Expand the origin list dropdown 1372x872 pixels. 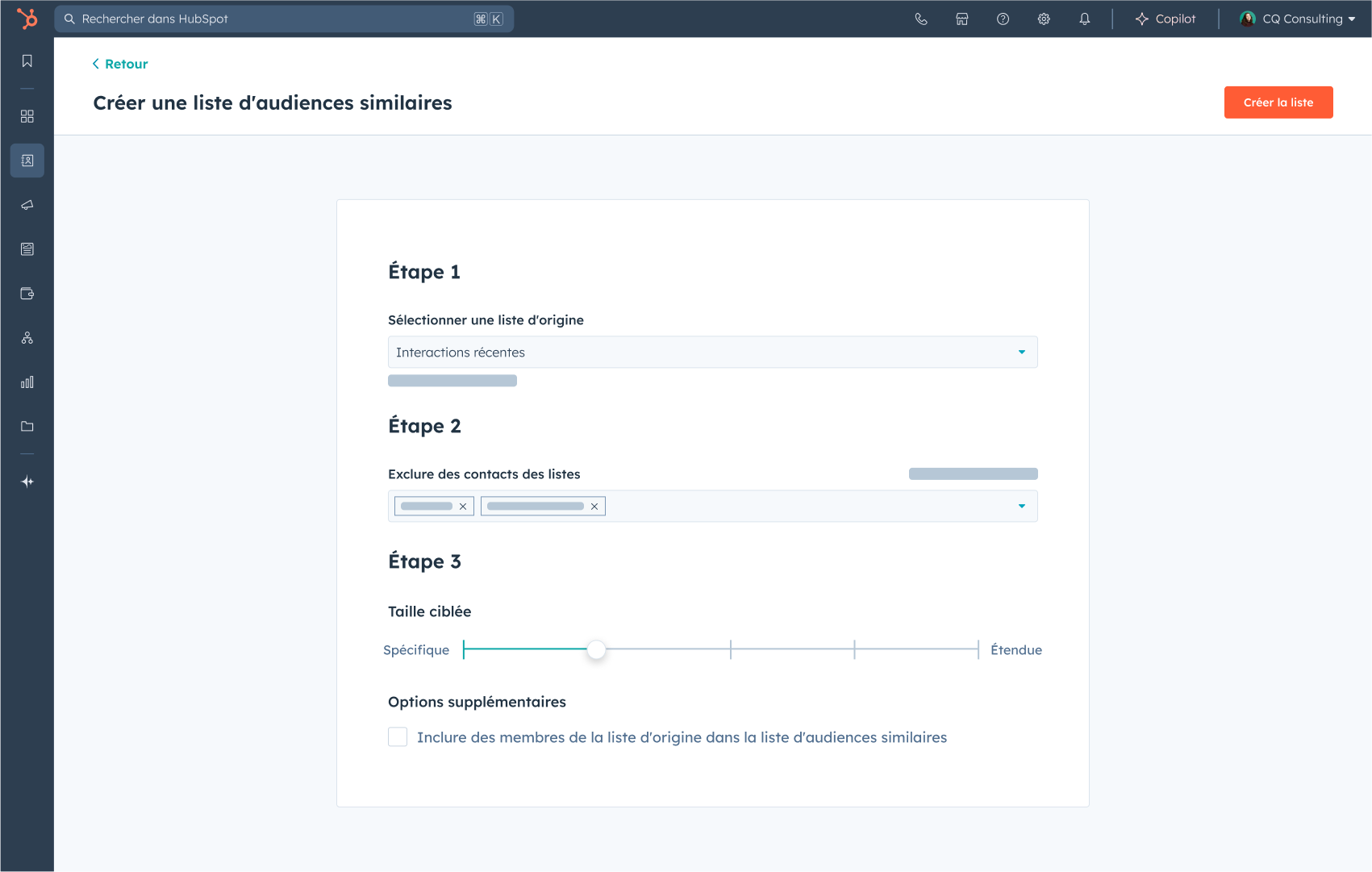coord(1021,353)
